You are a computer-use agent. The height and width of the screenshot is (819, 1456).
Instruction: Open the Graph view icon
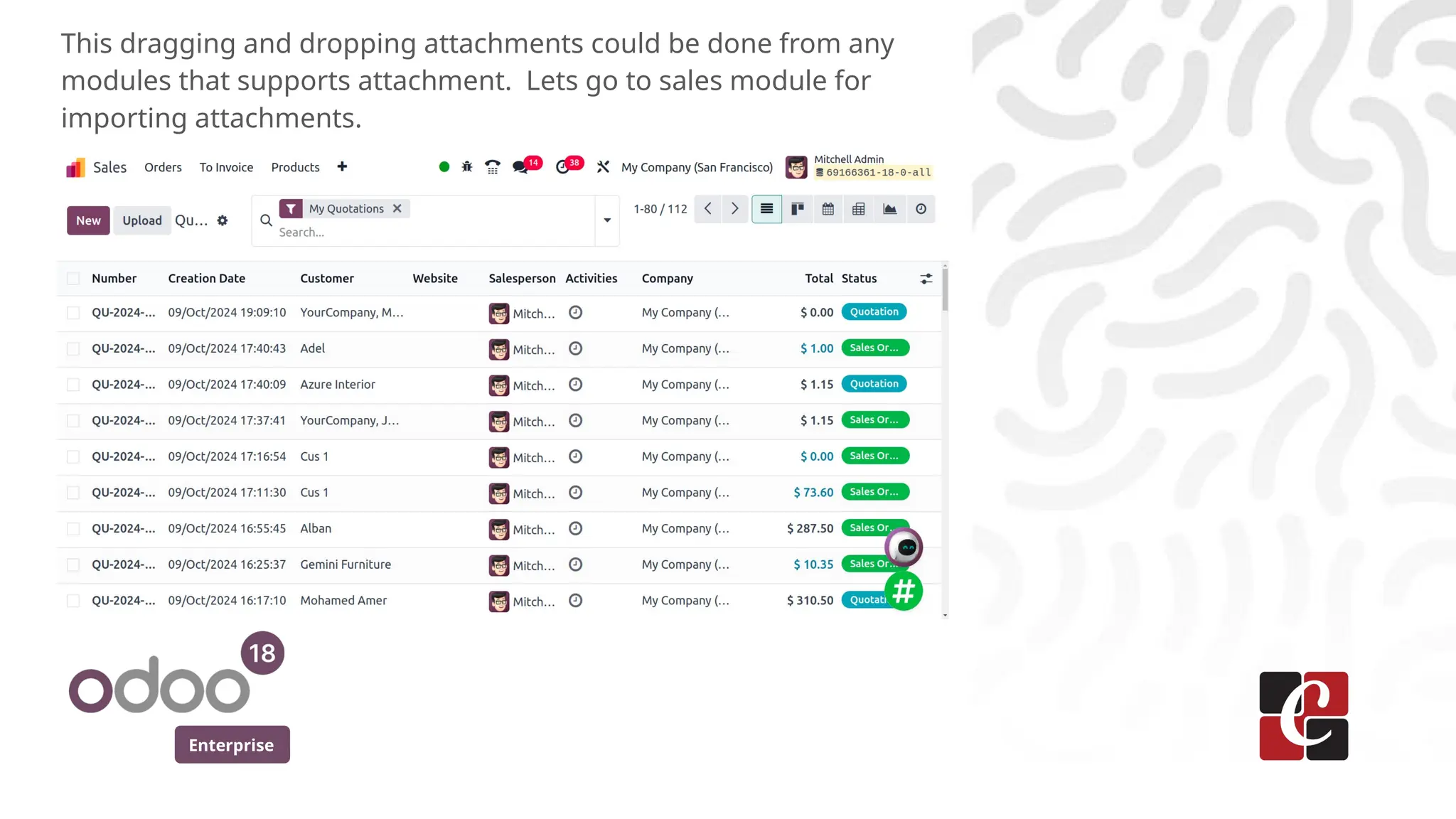point(889,209)
